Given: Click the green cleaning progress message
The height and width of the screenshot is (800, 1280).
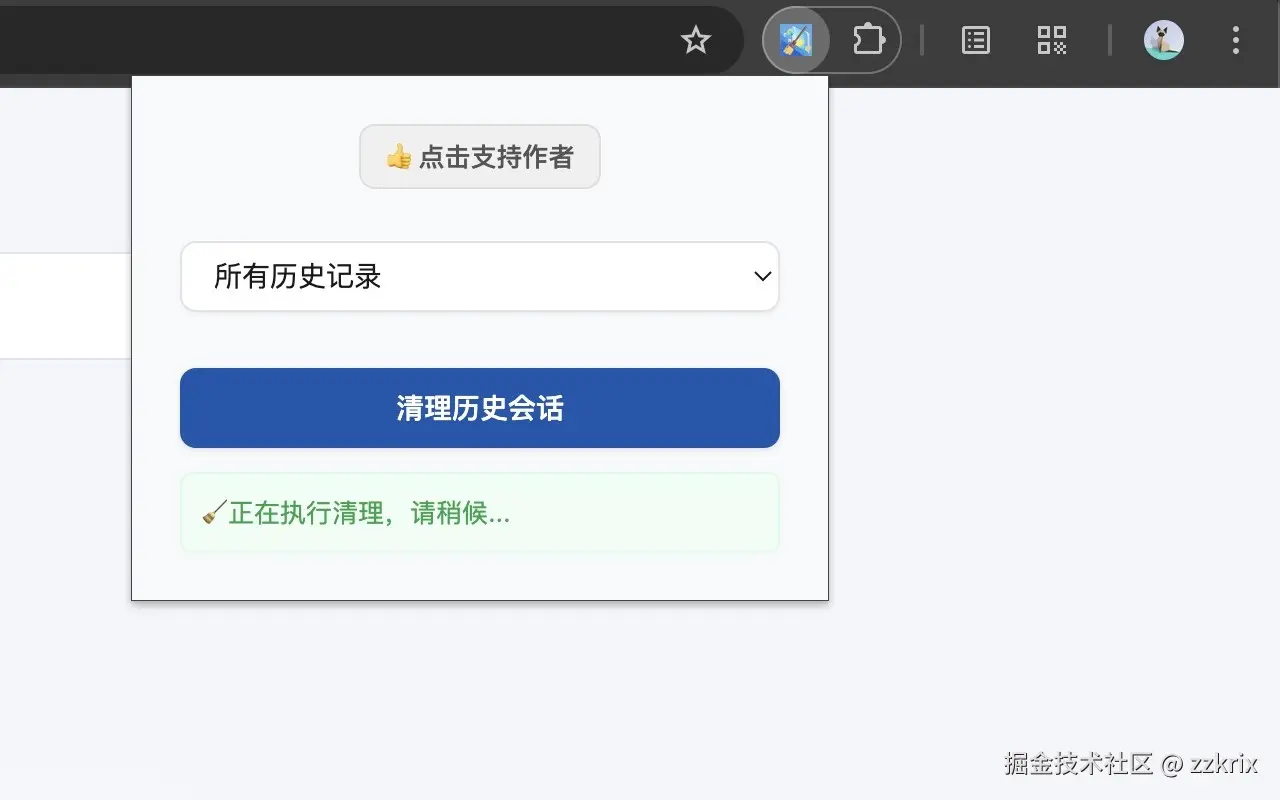Looking at the screenshot, I should pyautogui.click(x=479, y=512).
